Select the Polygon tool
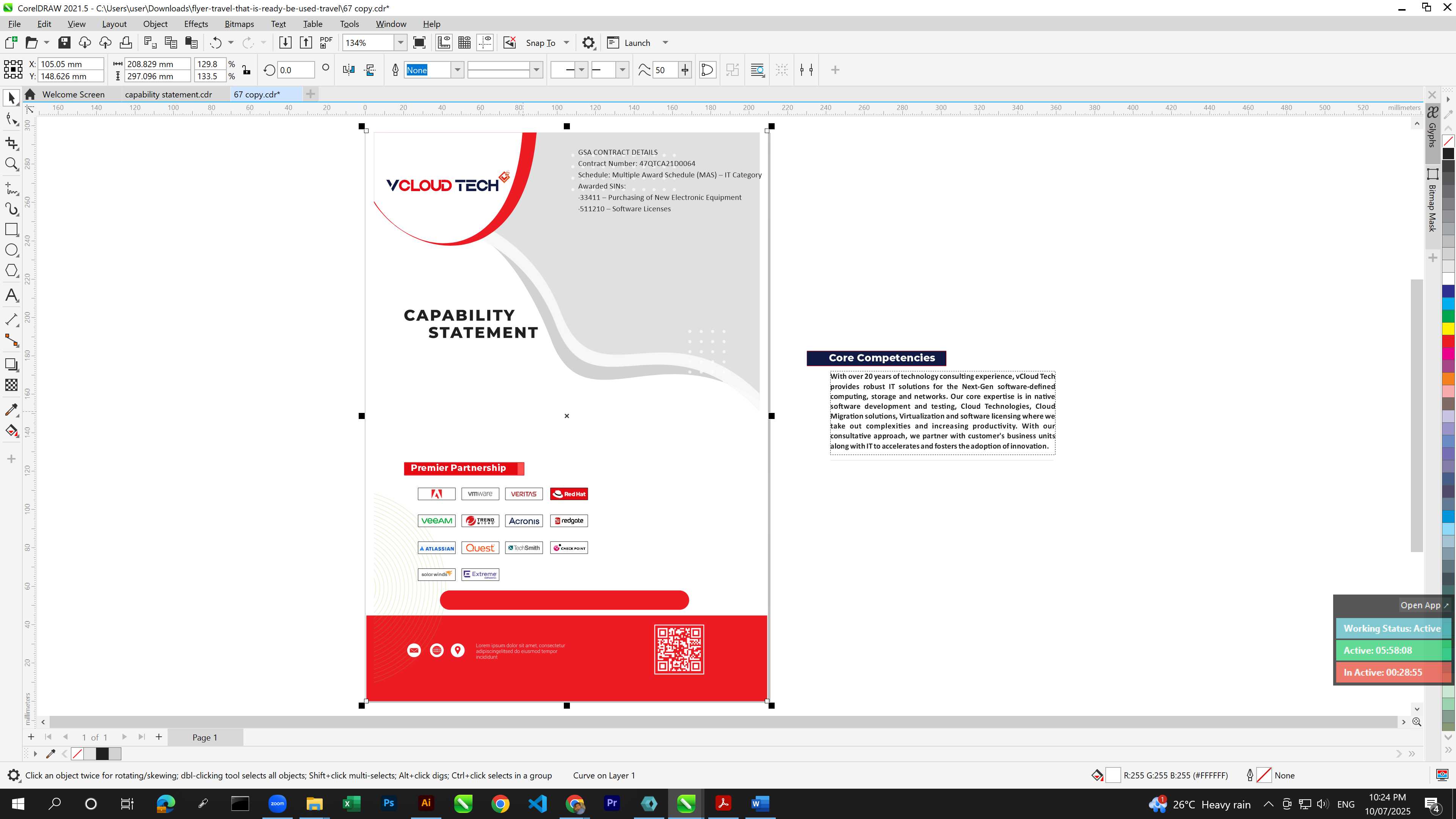The image size is (1456, 819). pos(11,271)
